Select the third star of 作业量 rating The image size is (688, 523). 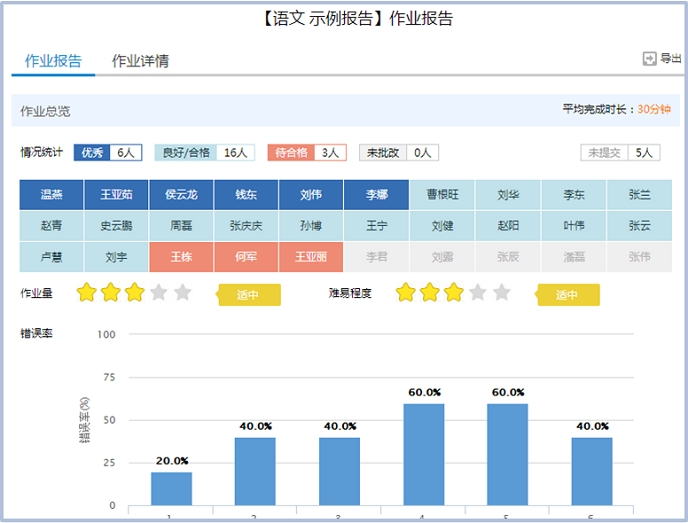tap(134, 293)
